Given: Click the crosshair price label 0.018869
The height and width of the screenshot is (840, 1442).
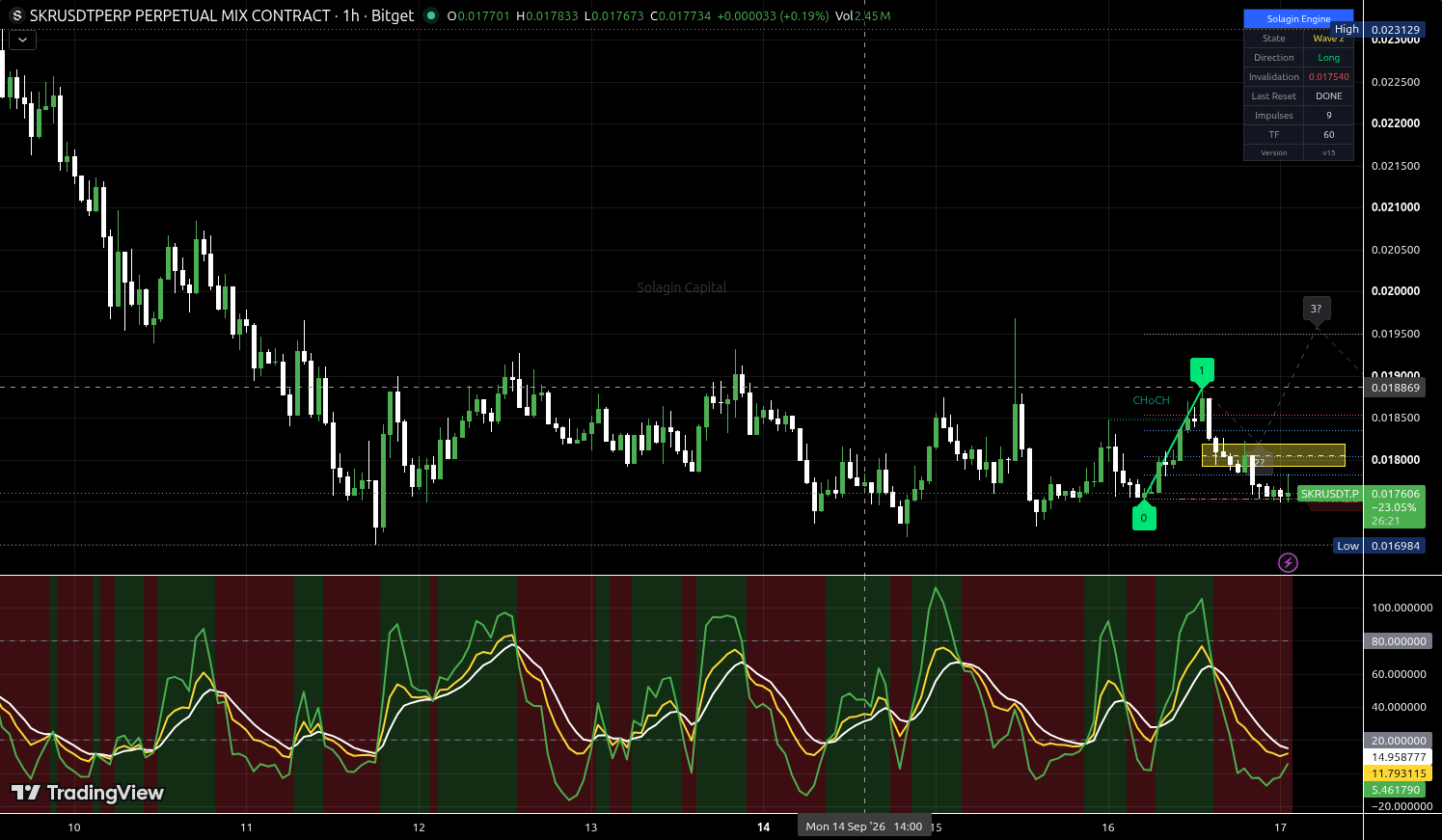Looking at the screenshot, I should pos(1396,388).
